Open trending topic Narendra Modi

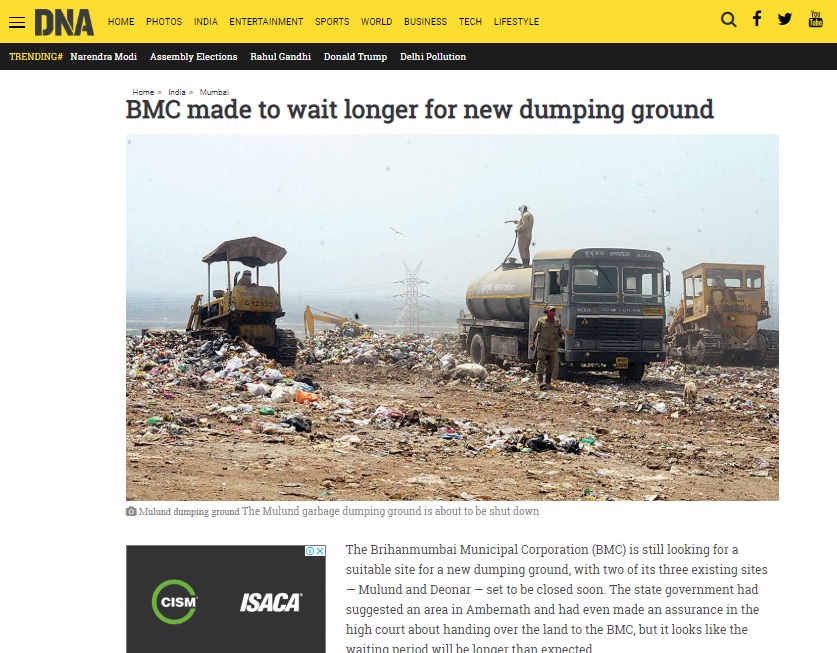(x=104, y=57)
